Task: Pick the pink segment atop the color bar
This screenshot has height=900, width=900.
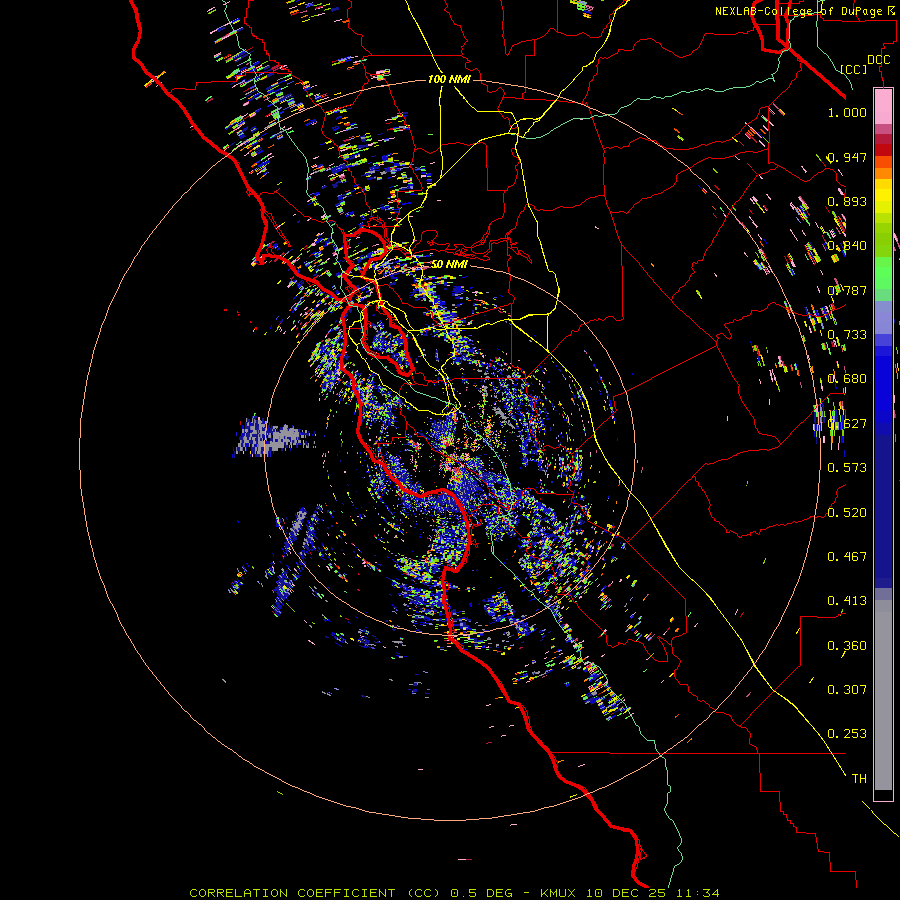Action: click(x=883, y=107)
